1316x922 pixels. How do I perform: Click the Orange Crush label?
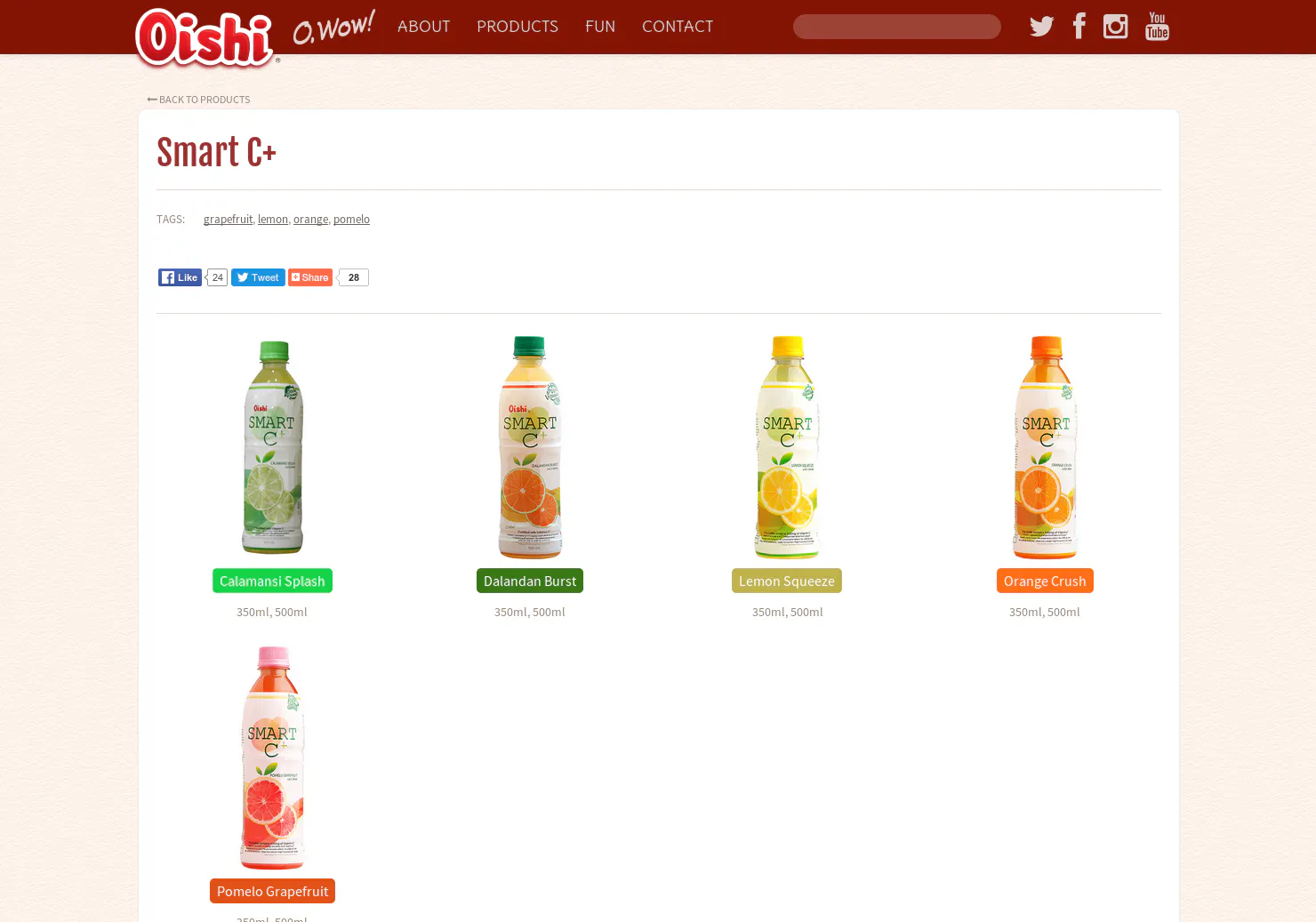point(1045,581)
